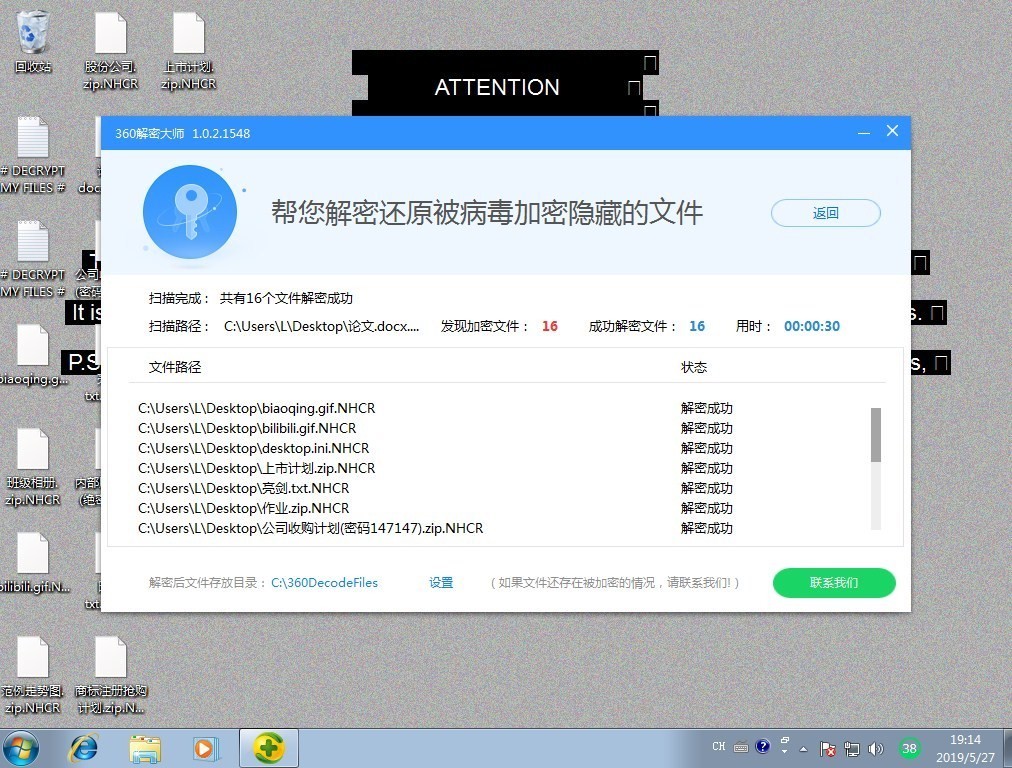This screenshot has width=1012, height=768.
Task: Close the 360解密大师 window
Action: (893, 131)
